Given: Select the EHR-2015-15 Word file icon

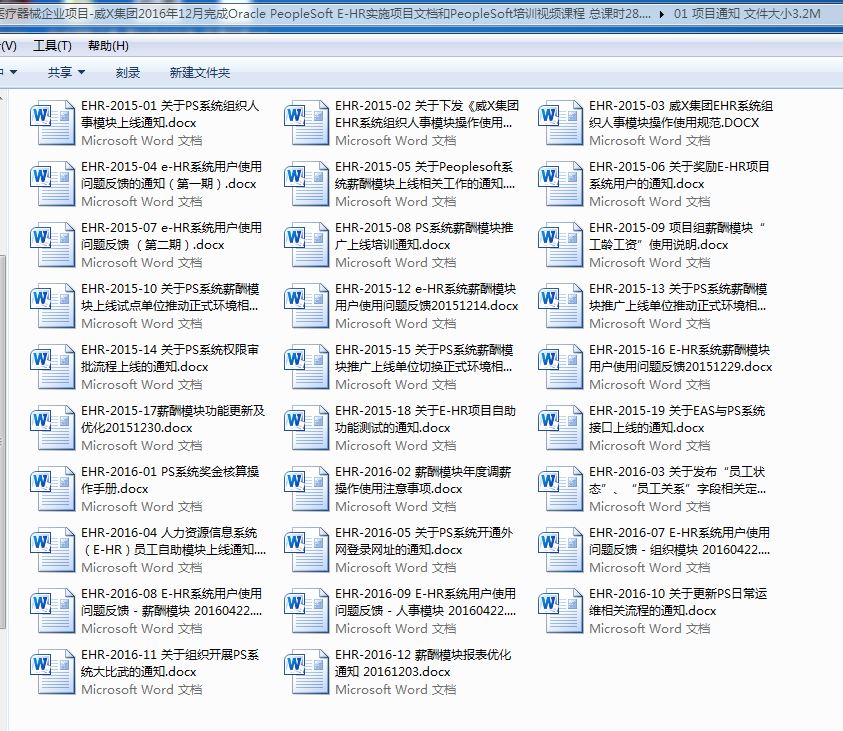Looking at the screenshot, I should click(x=306, y=367).
